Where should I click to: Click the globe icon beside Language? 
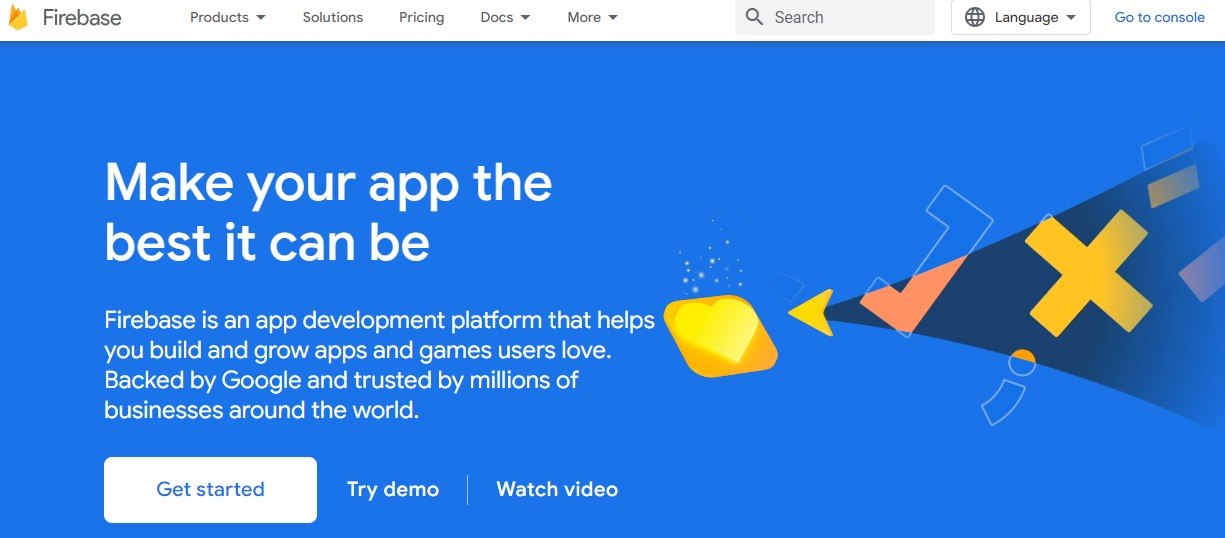pos(975,17)
